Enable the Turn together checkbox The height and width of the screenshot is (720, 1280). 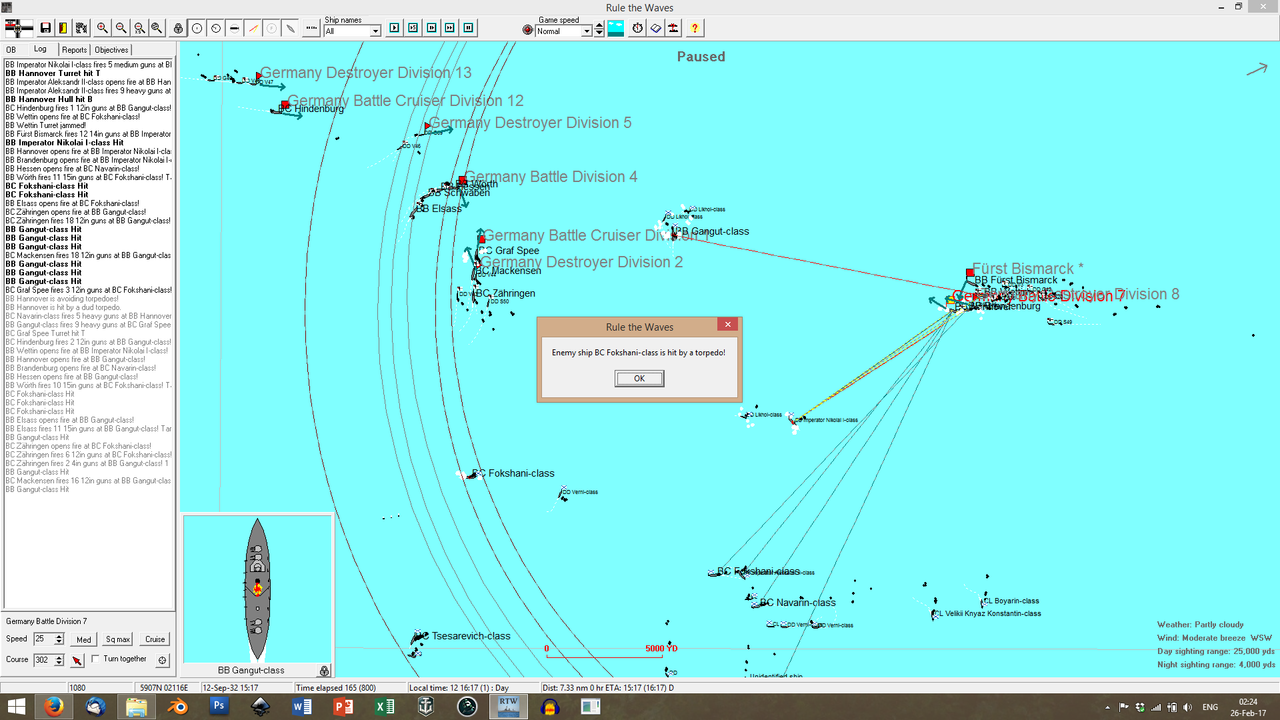coord(96,658)
